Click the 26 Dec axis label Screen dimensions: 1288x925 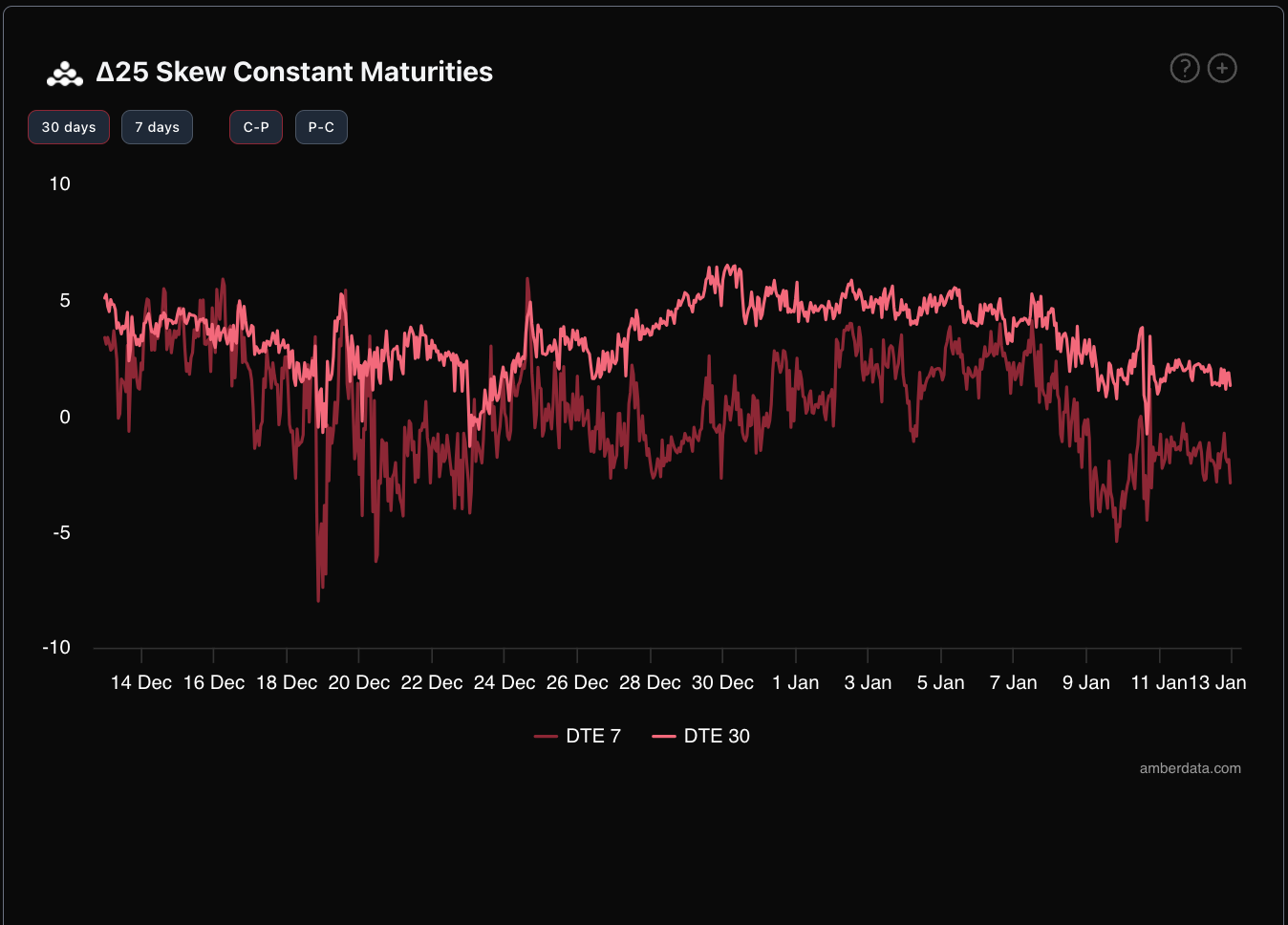click(x=577, y=682)
